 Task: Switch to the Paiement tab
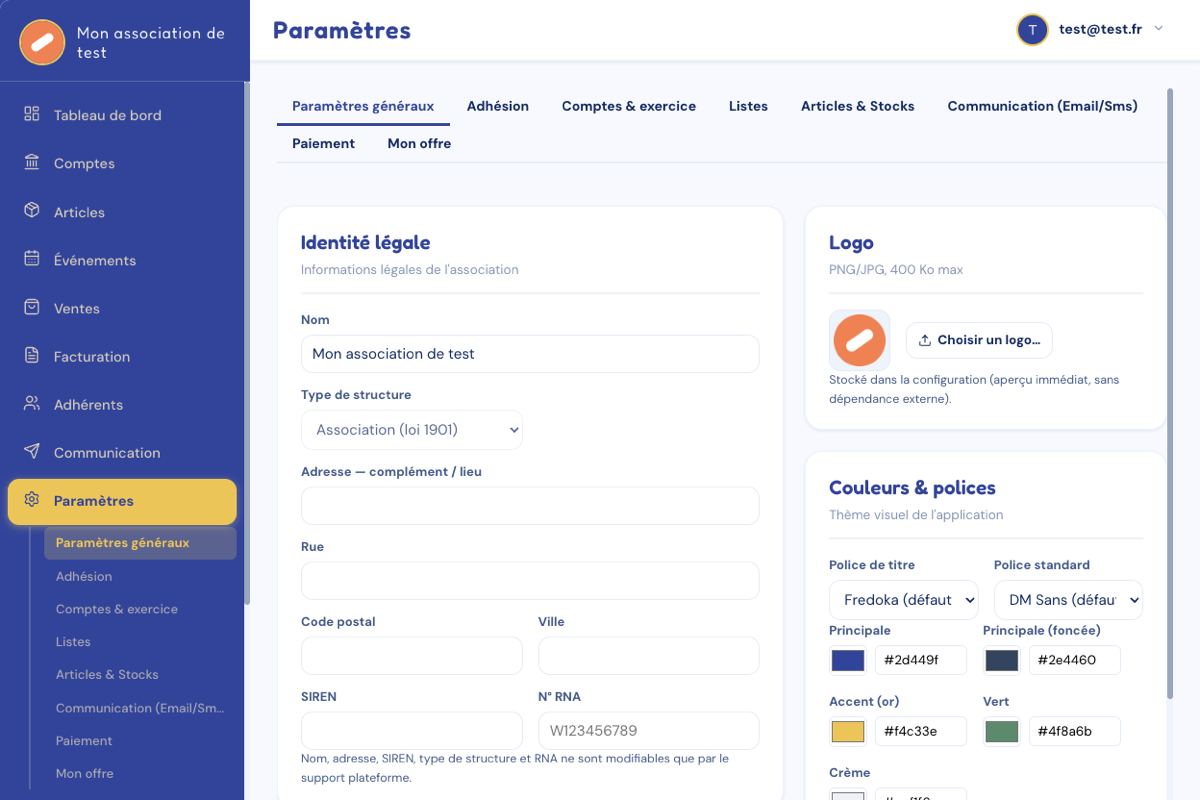tap(324, 144)
